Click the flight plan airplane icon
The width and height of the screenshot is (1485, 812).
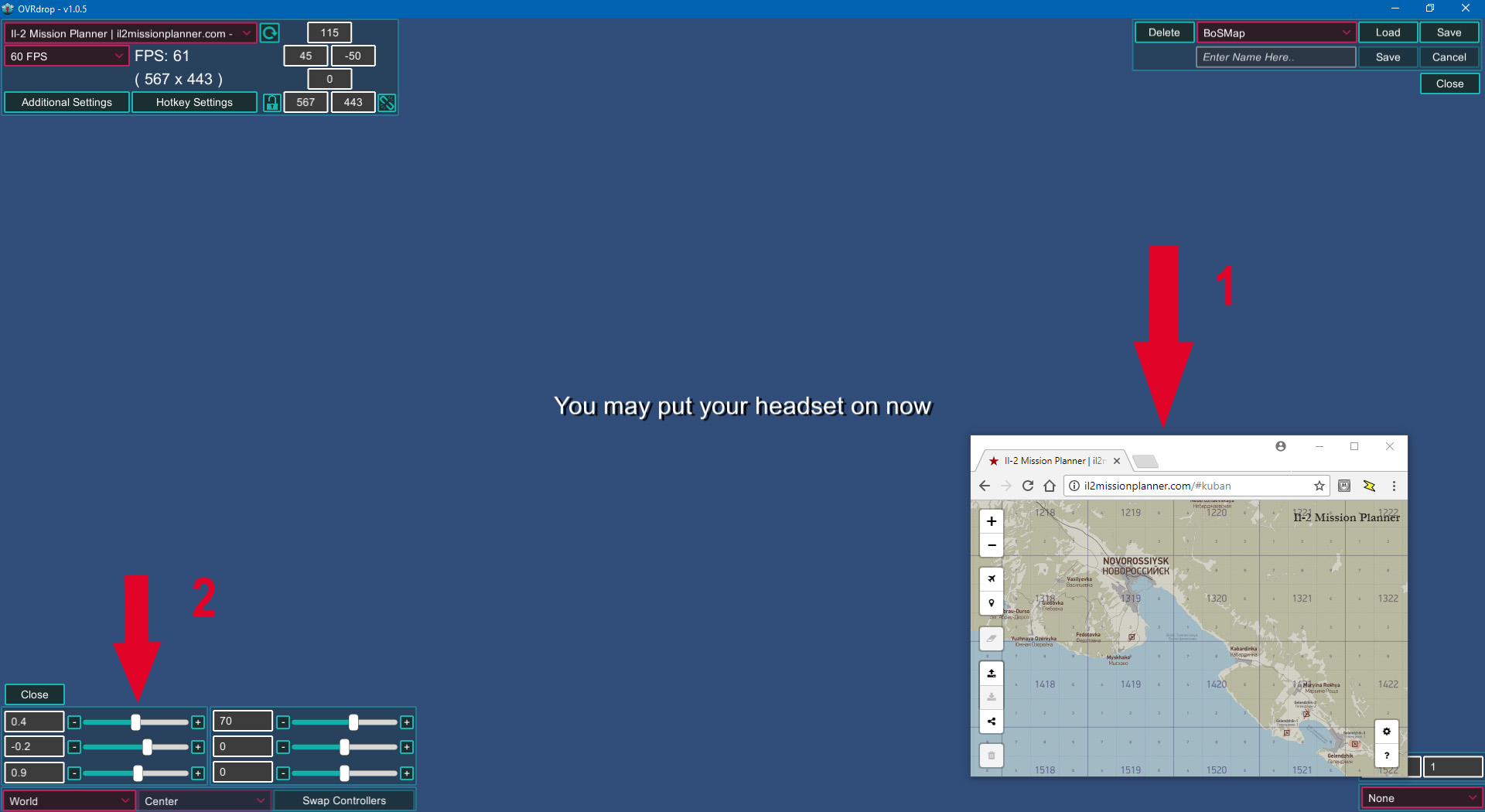pyautogui.click(x=992, y=578)
